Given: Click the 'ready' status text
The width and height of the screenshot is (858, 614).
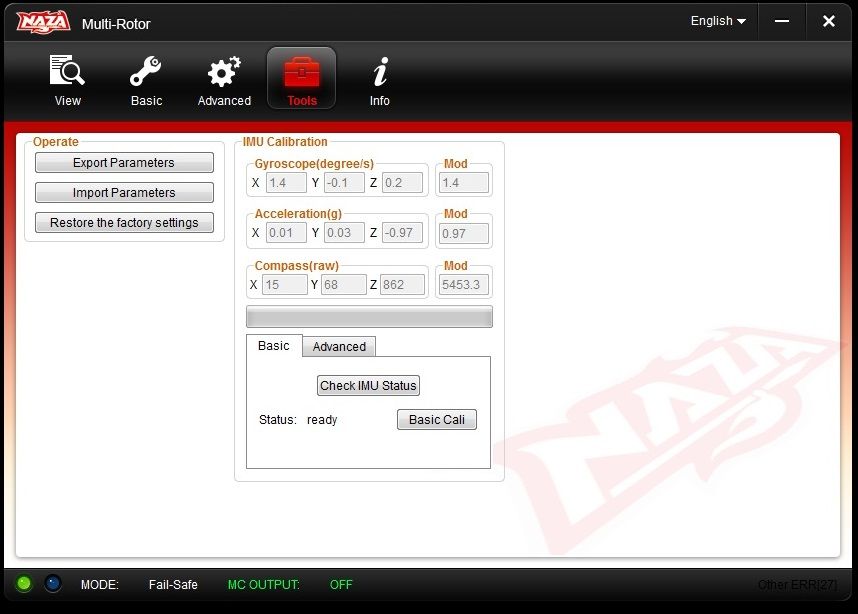Looking at the screenshot, I should click(x=322, y=420).
